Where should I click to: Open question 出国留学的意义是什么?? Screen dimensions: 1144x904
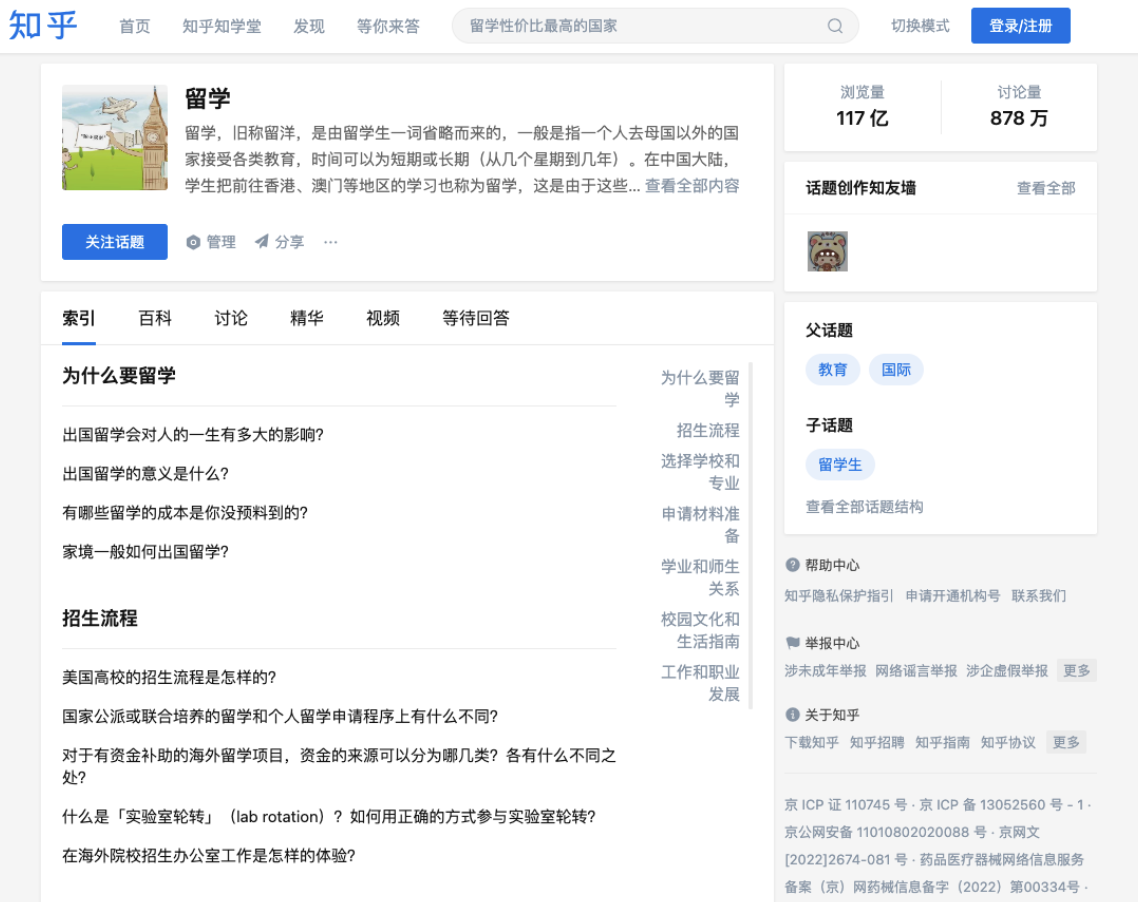point(147,476)
